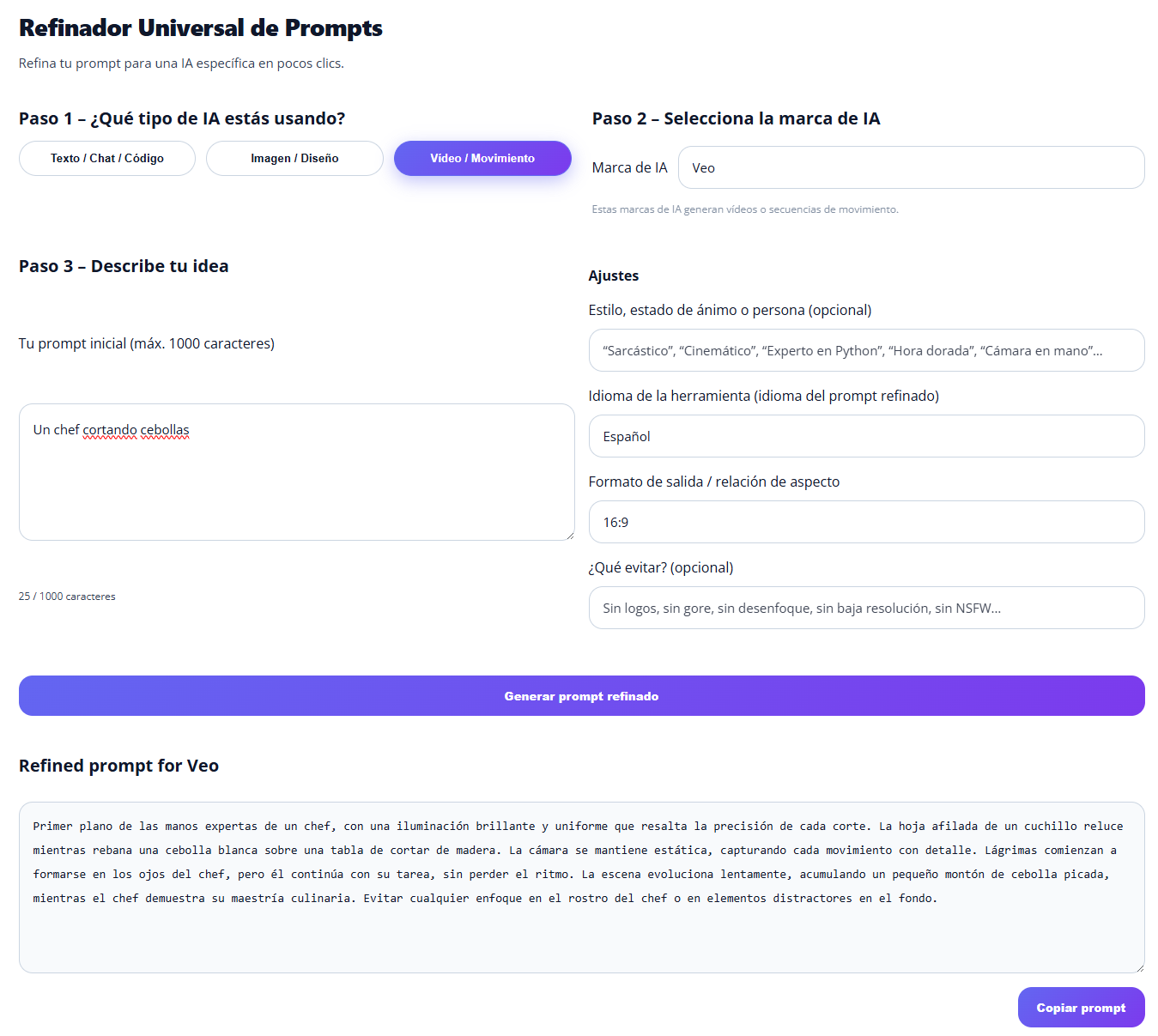The image size is (1158, 1036).
Task: Click the Copiar prompt button
Action: (1081, 1008)
